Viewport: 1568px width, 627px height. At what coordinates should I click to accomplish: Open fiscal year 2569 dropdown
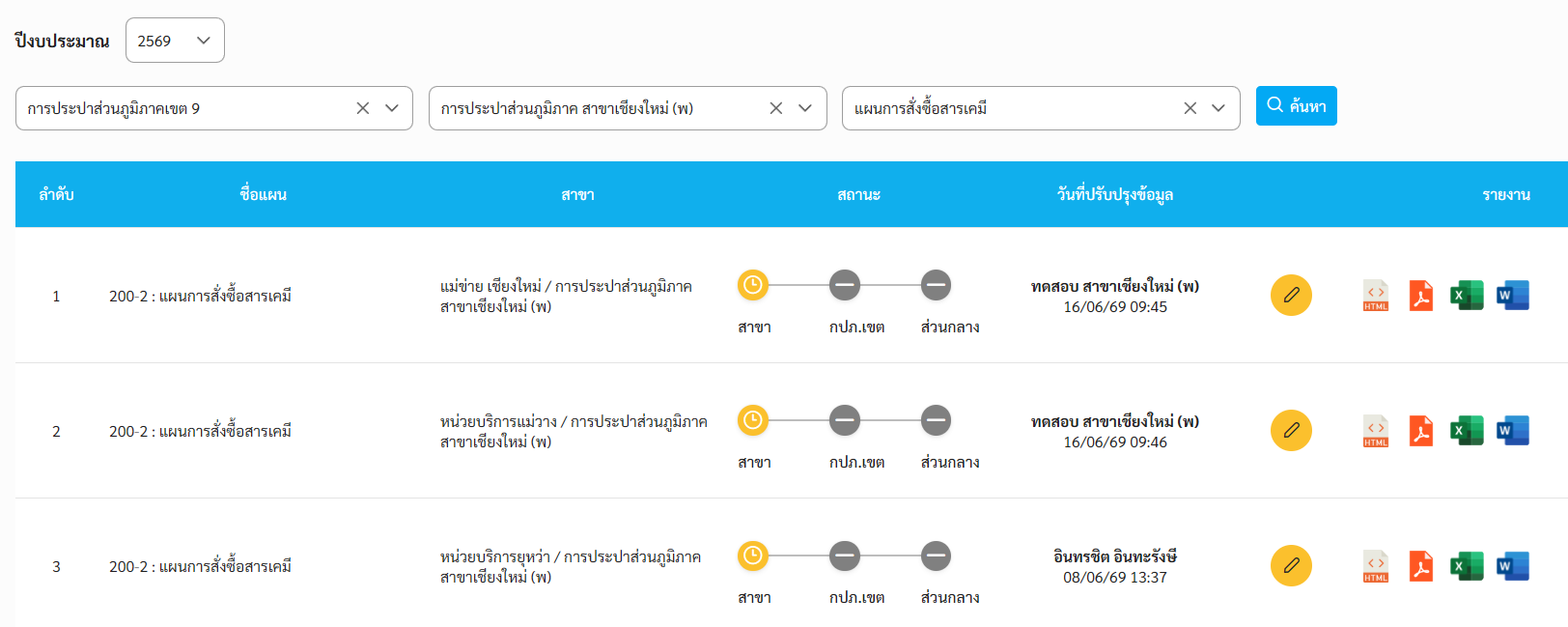(x=175, y=41)
